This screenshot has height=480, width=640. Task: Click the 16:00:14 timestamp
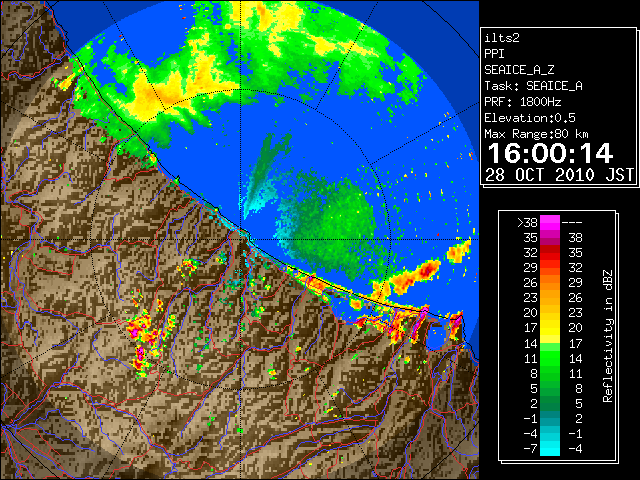coord(550,153)
